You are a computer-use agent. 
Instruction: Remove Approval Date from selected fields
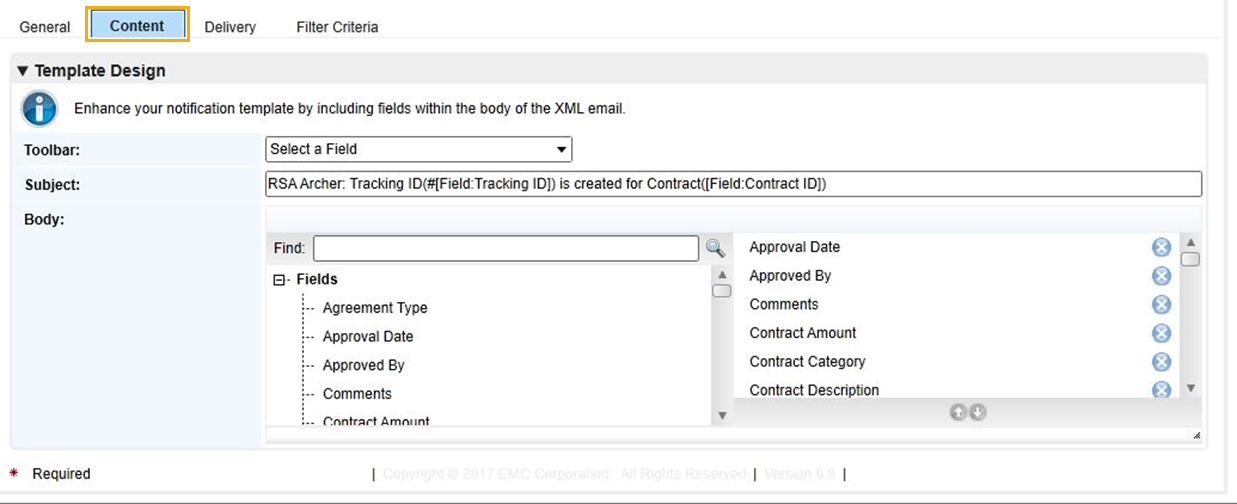tap(1161, 247)
